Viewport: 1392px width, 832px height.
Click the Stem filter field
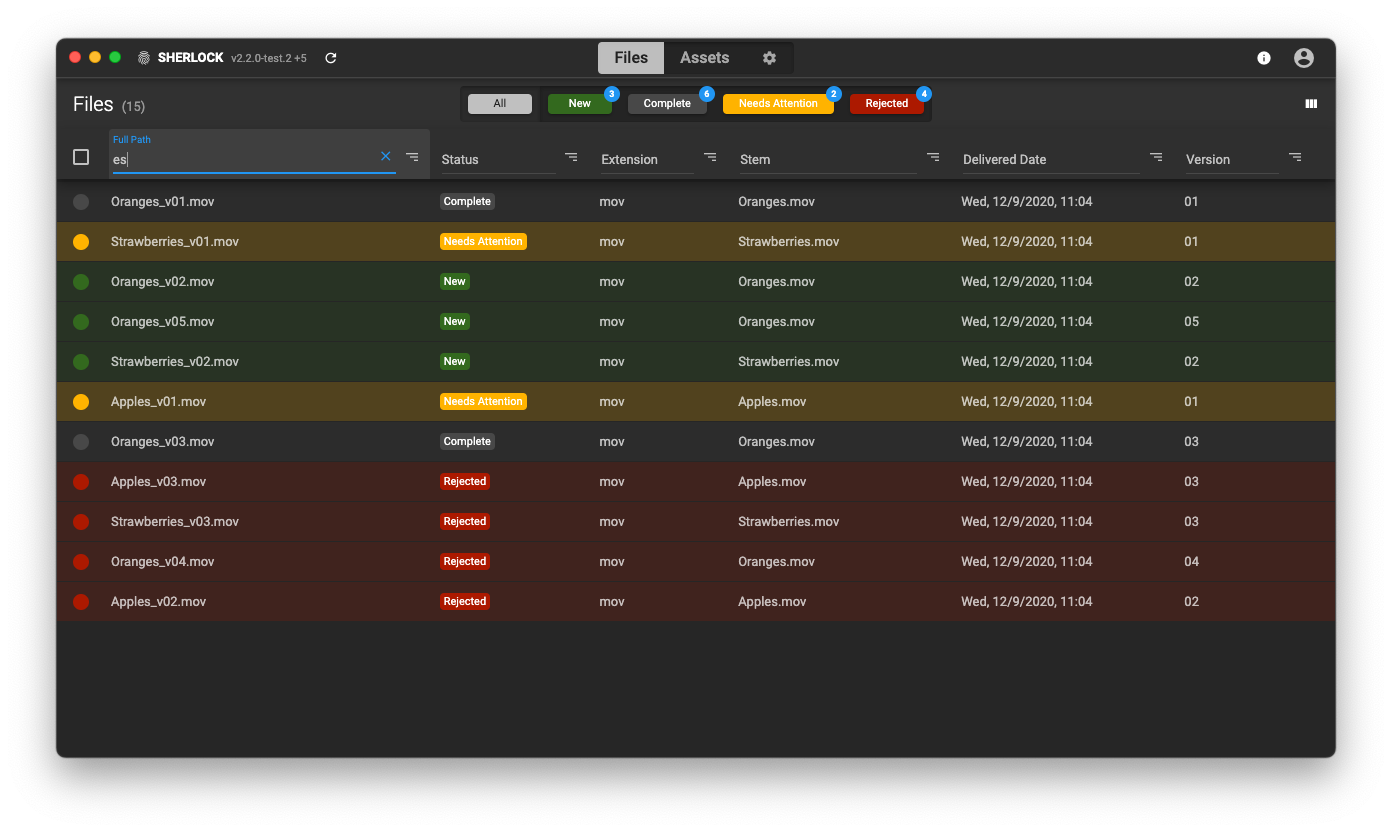point(828,160)
